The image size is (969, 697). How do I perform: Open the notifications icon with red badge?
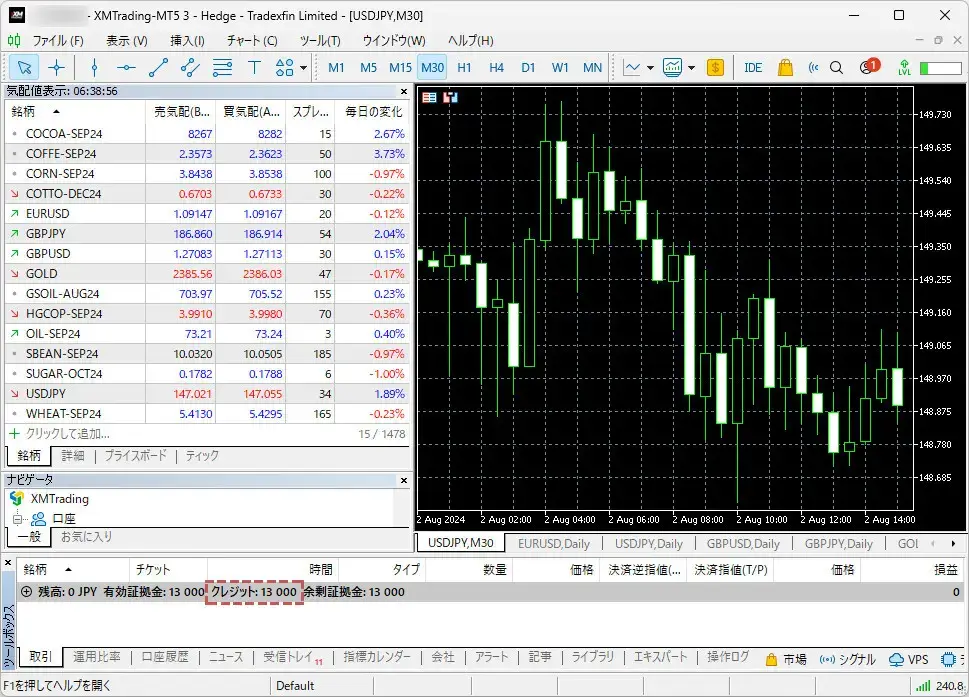(x=868, y=67)
